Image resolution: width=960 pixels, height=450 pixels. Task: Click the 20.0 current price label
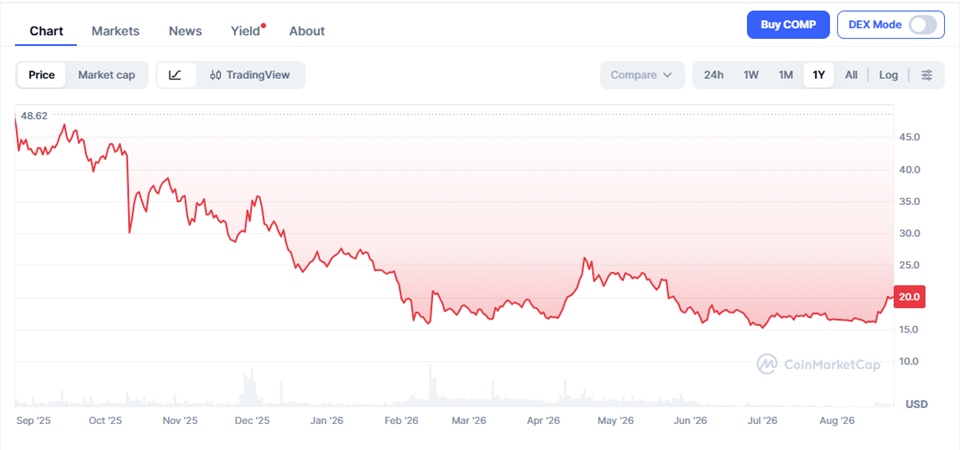(x=909, y=296)
